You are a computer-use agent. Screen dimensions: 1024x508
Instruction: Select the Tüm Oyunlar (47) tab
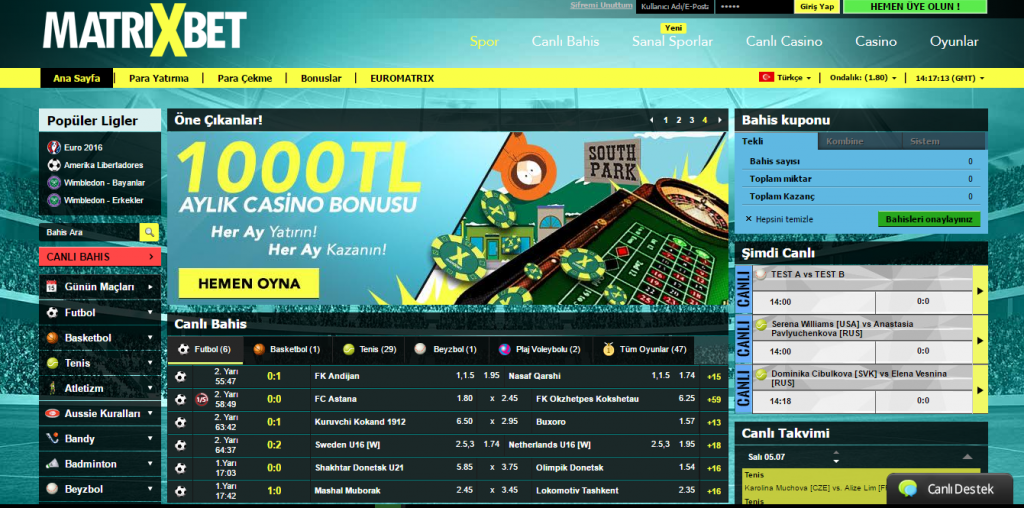pos(644,349)
